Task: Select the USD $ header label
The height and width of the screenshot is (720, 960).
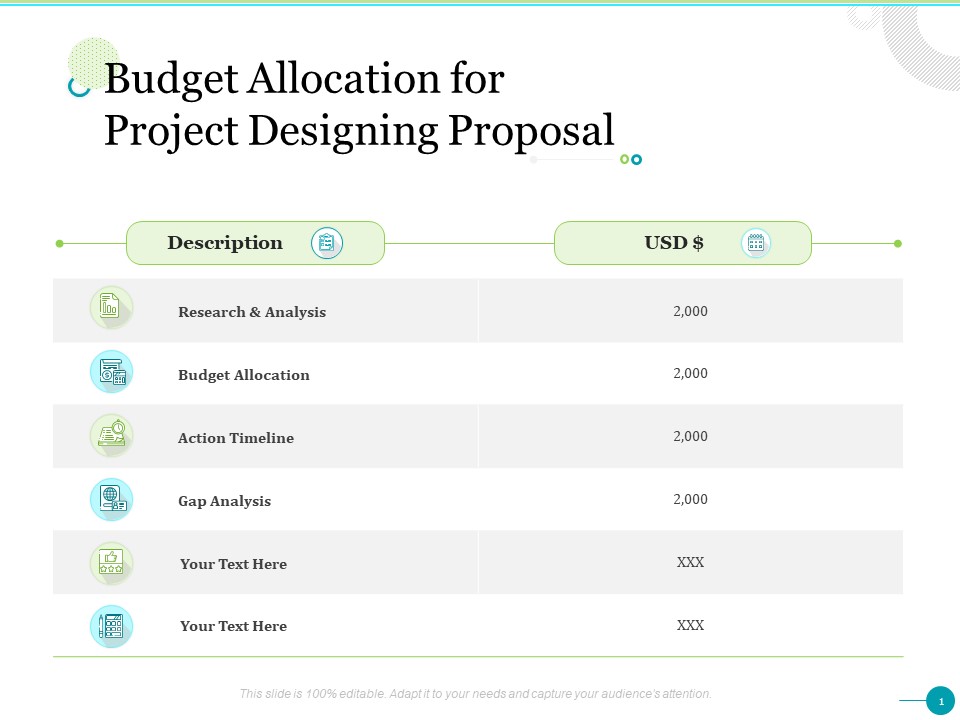Action: coord(673,243)
